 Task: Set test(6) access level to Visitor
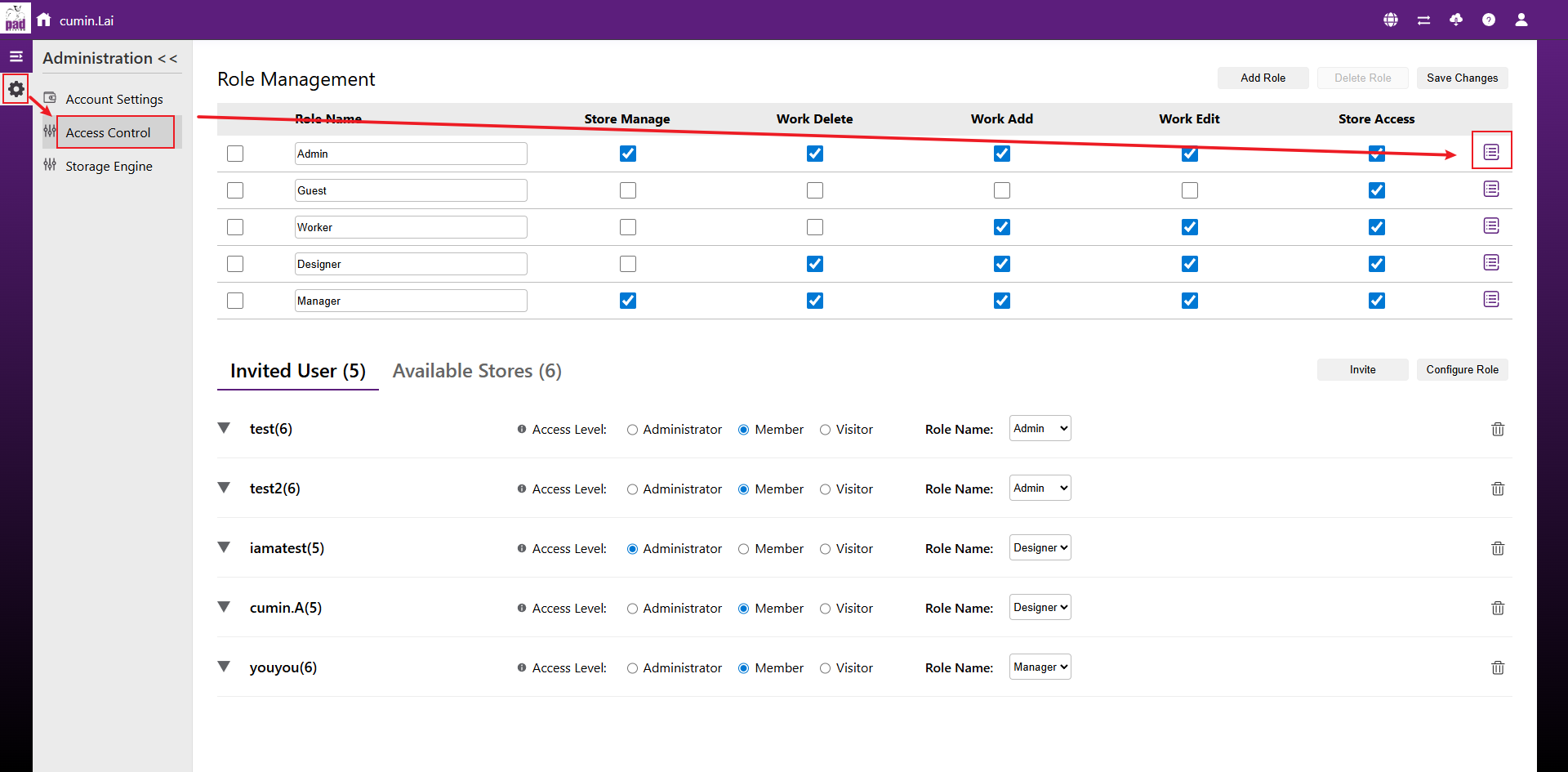pyautogui.click(x=826, y=430)
